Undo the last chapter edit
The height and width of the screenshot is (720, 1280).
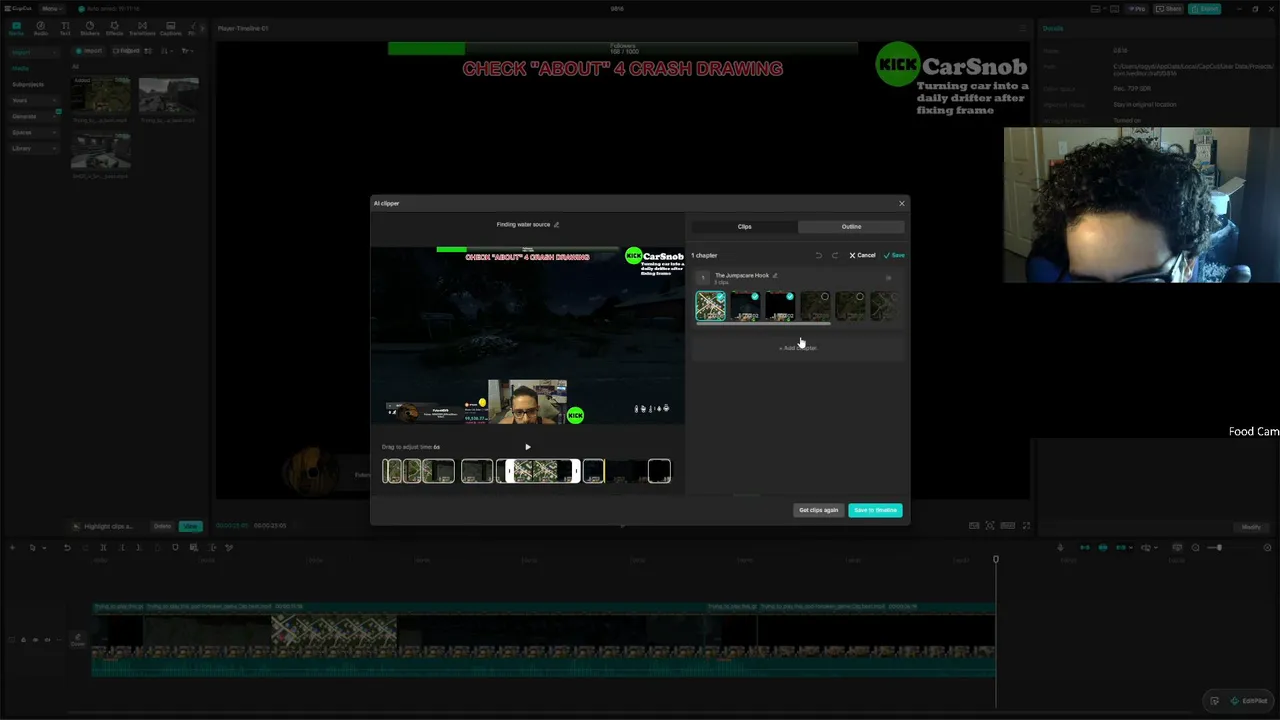pos(818,255)
